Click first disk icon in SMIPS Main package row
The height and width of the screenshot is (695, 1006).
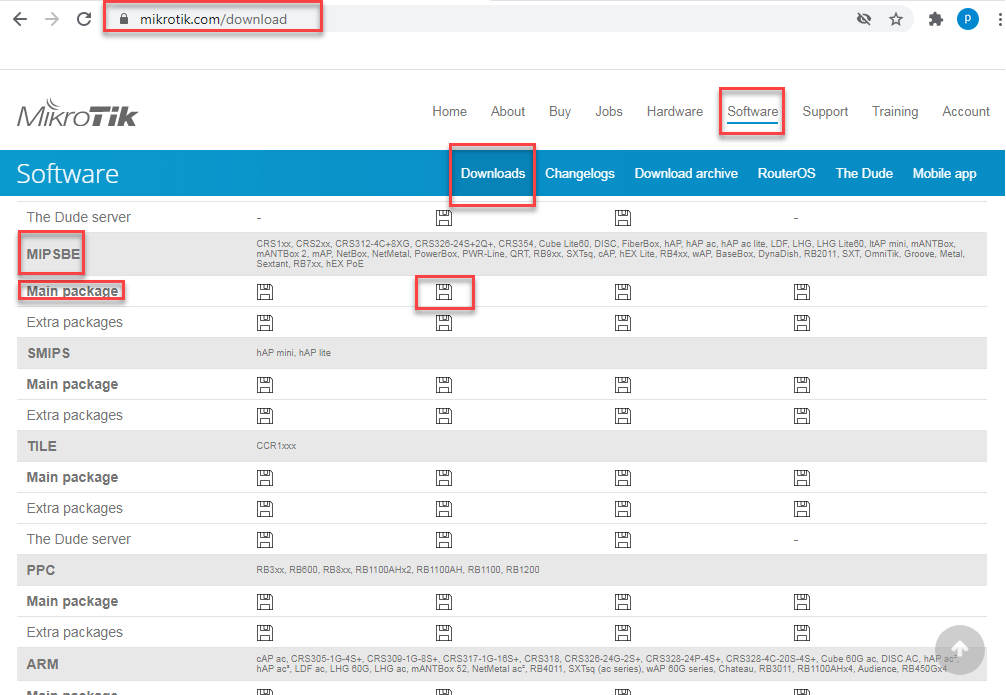pos(265,385)
